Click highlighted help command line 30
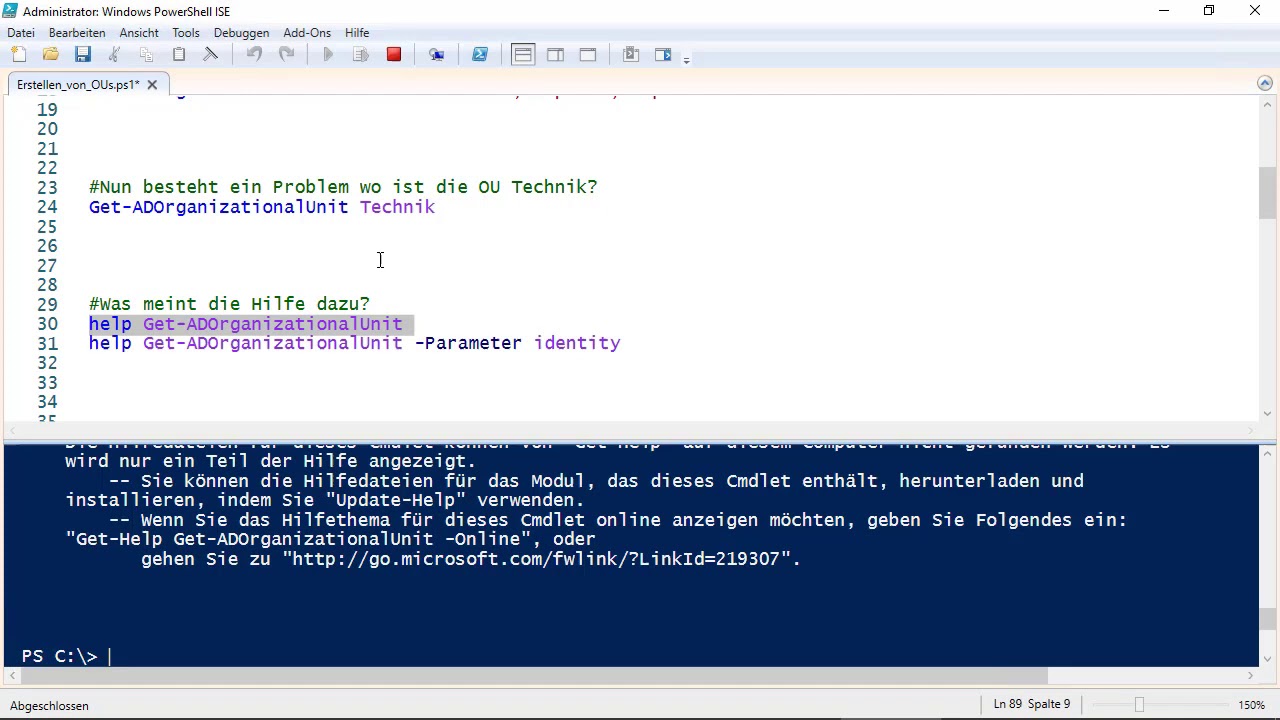This screenshot has height=720, width=1280. 245,324
